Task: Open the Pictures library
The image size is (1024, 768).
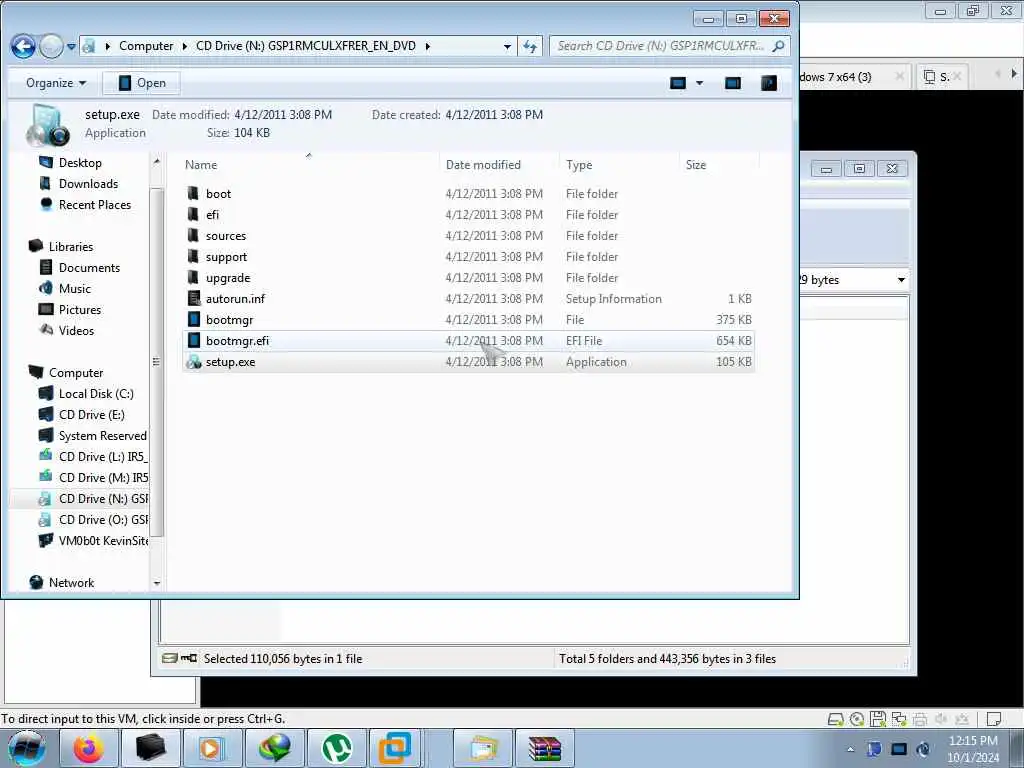Action: tap(80, 310)
